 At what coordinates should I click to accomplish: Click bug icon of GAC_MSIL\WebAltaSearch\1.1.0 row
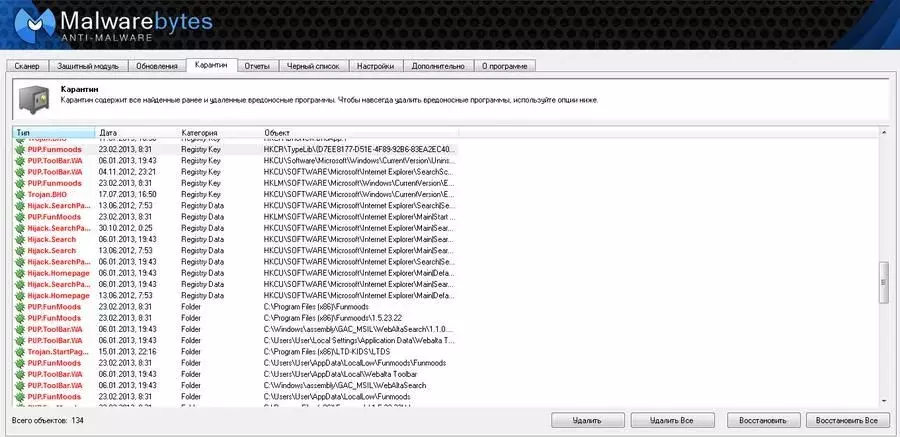pos(20,329)
